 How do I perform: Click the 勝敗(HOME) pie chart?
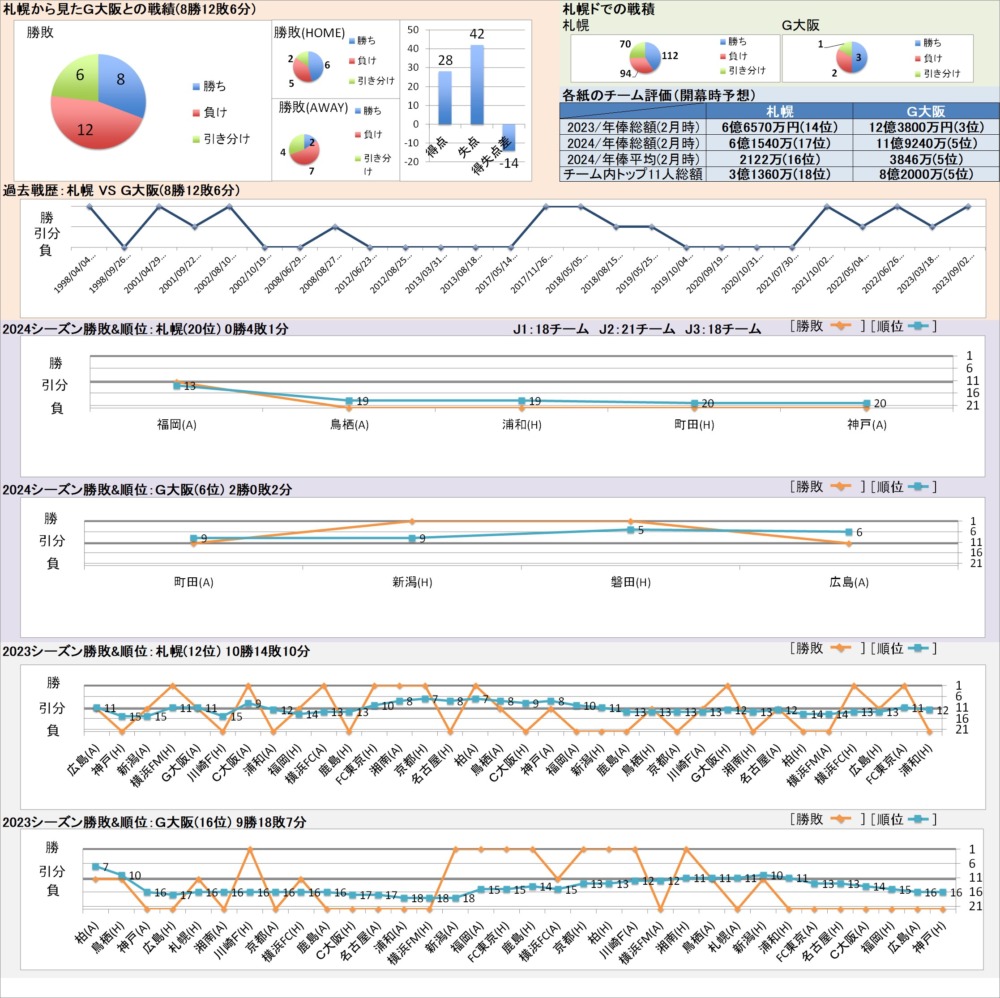tap(307, 67)
